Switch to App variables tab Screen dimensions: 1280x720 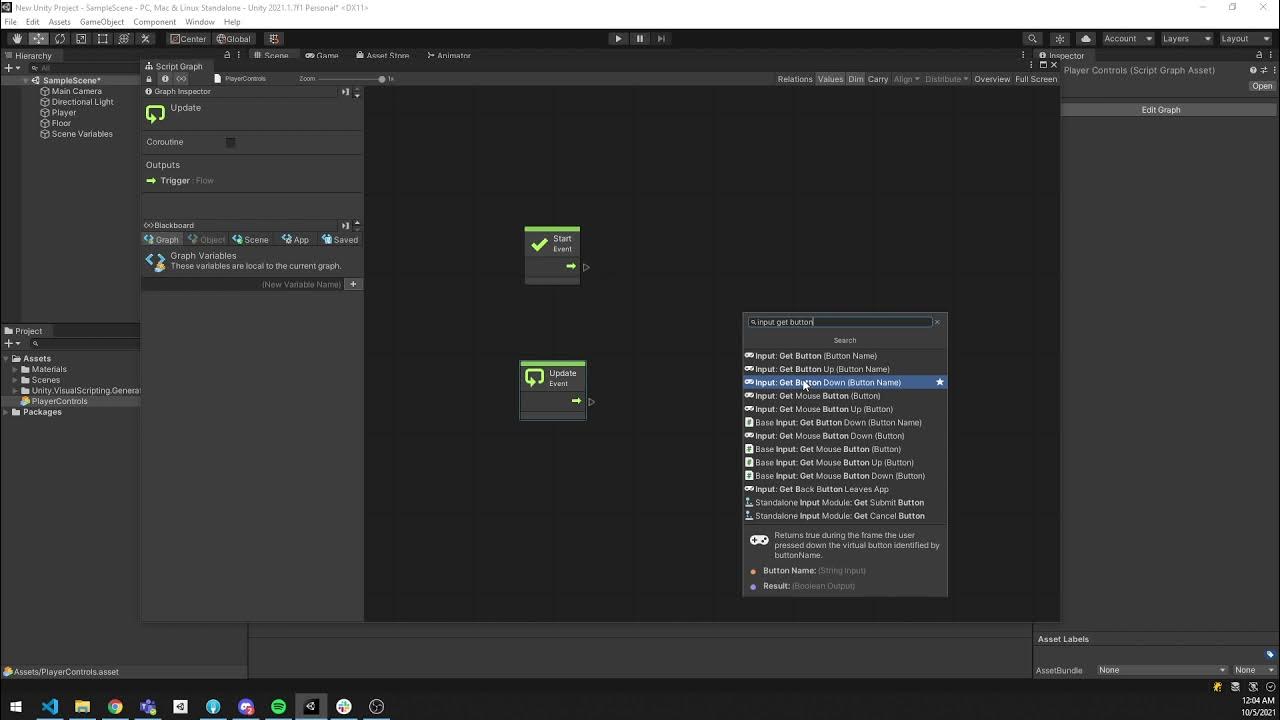pos(295,240)
